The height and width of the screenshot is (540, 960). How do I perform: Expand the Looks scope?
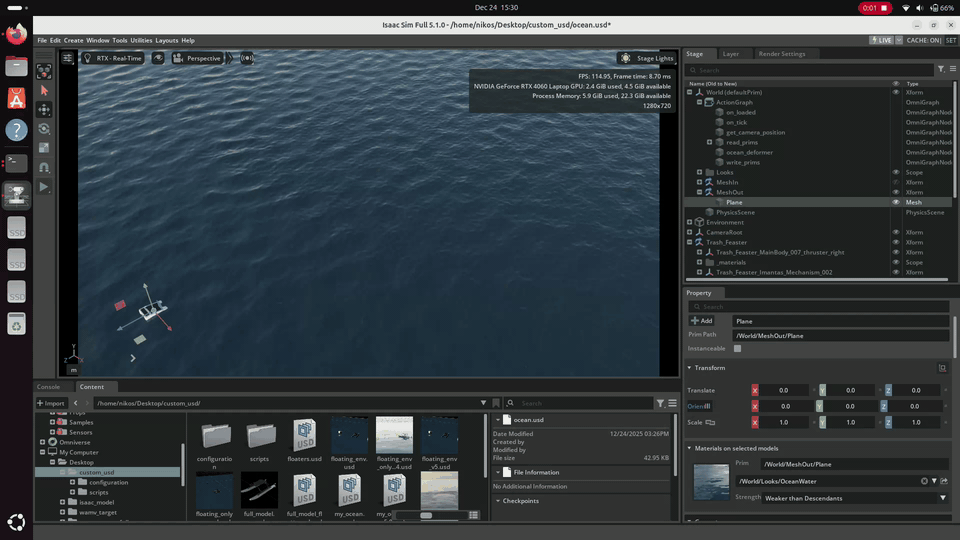coord(699,173)
